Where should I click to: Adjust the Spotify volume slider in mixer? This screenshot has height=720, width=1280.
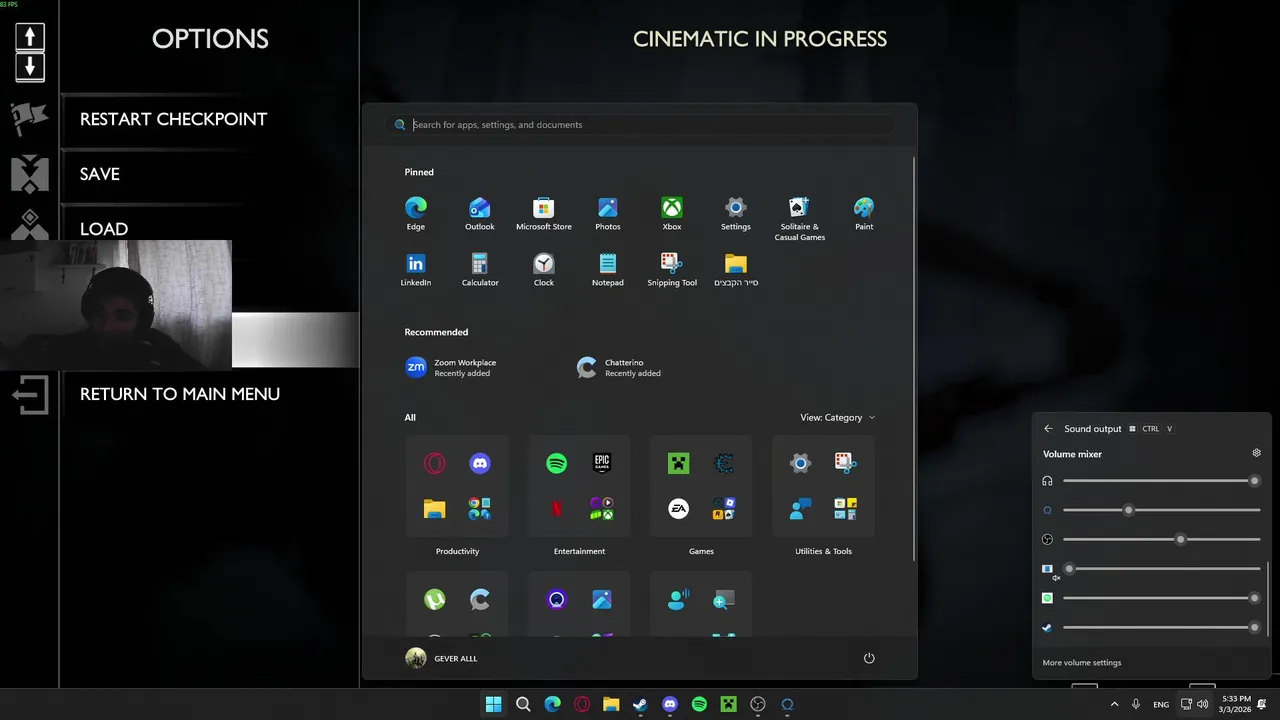[x=1161, y=598]
